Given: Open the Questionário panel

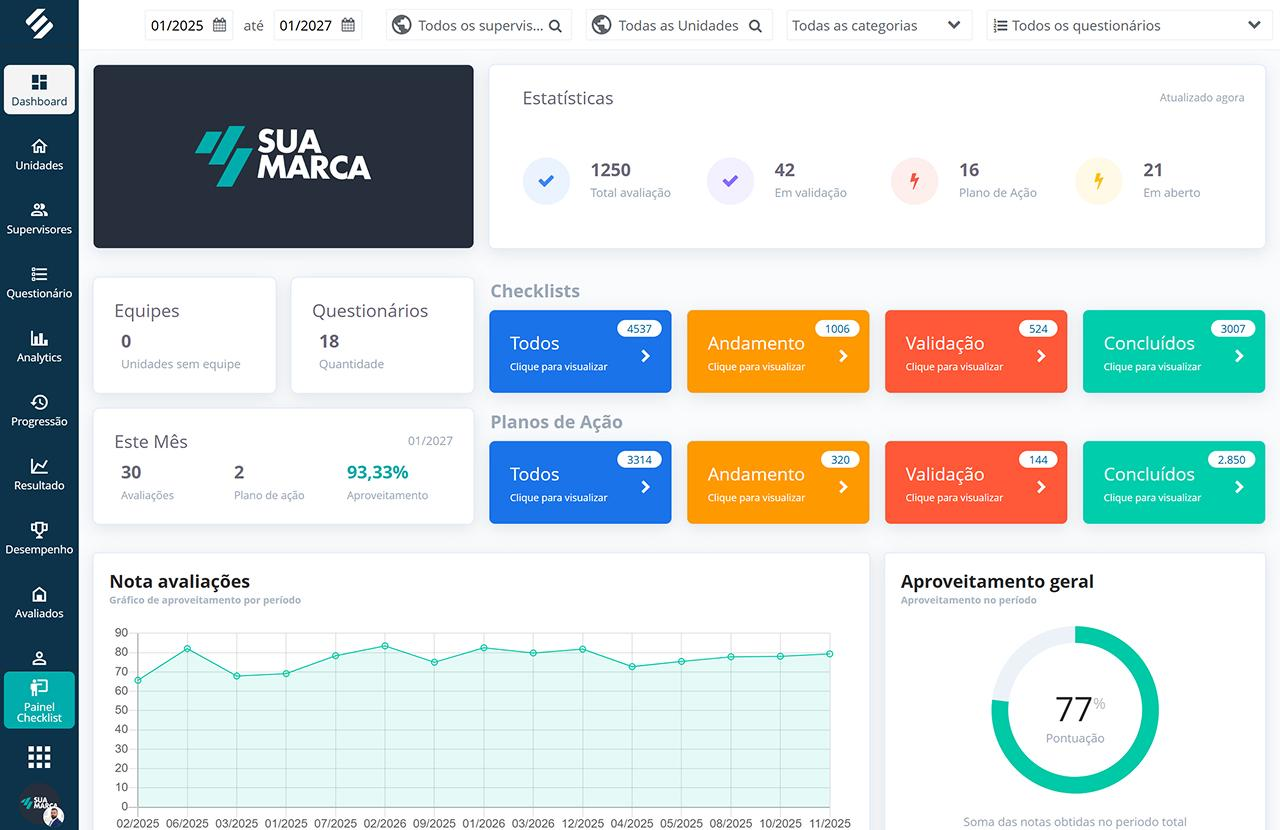Looking at the screenshot, I should coord(39,283).
